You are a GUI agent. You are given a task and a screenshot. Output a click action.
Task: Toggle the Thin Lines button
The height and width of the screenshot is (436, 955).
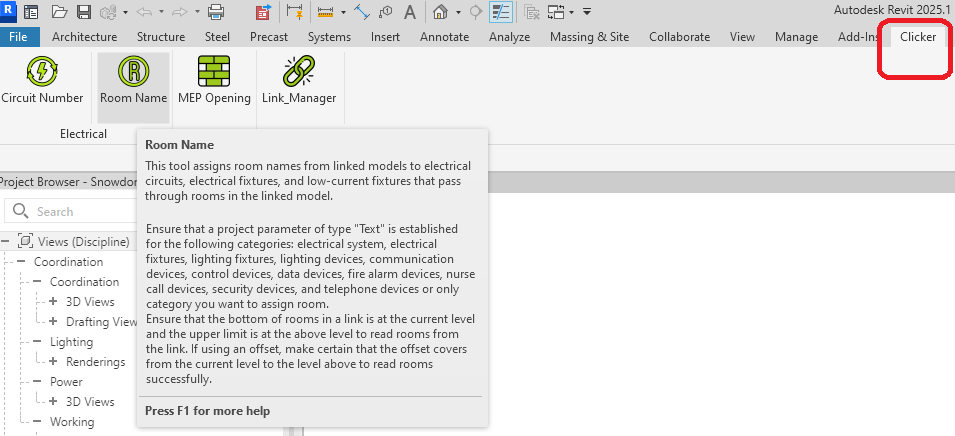[x=500, y=12]
